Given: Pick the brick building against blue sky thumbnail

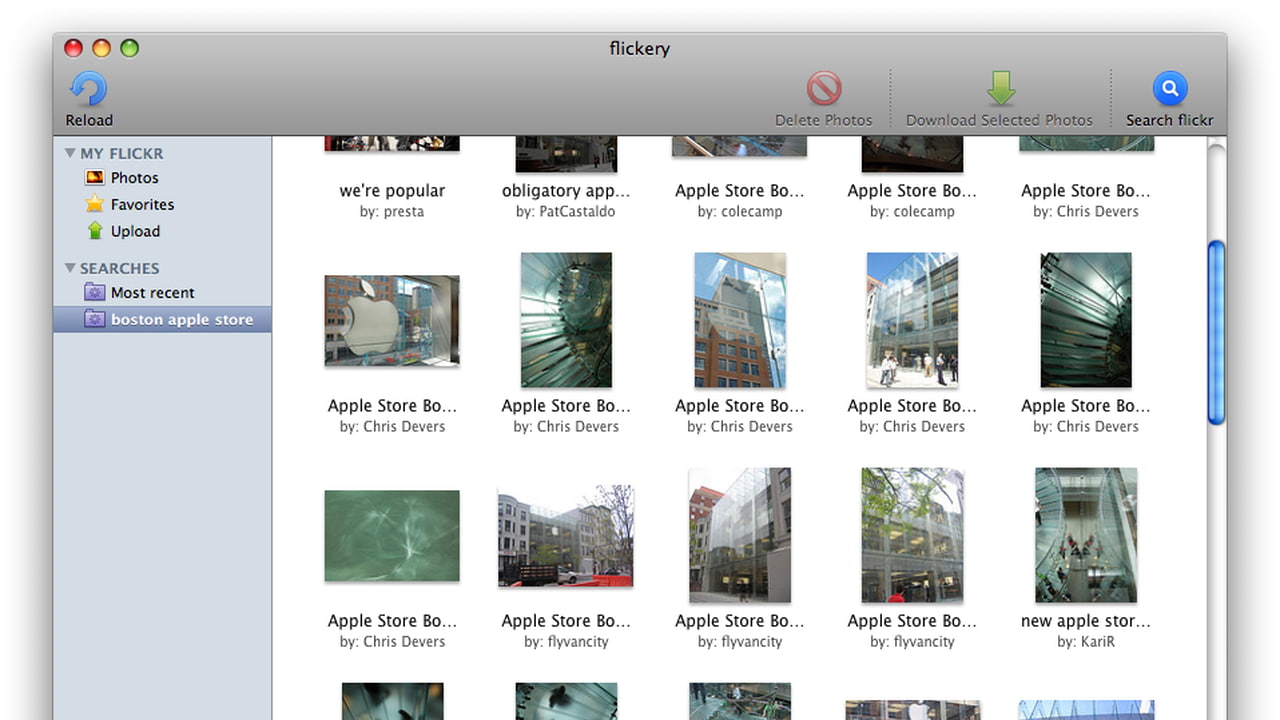Looking at the screenshot, I should (740, 320).
